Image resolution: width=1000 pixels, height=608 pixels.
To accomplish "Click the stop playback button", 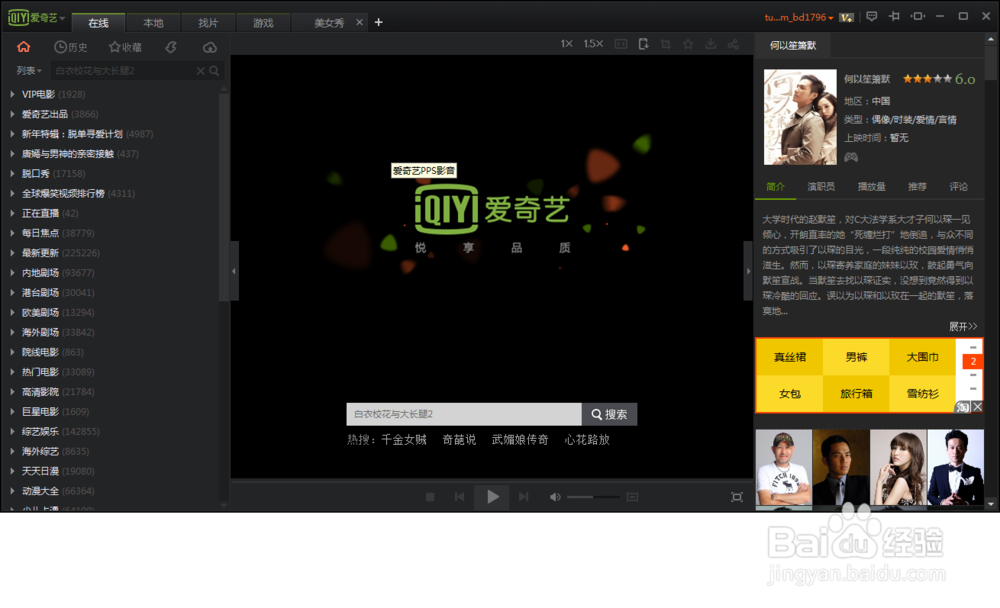I will pyautogui.click(x=430, y=496).
